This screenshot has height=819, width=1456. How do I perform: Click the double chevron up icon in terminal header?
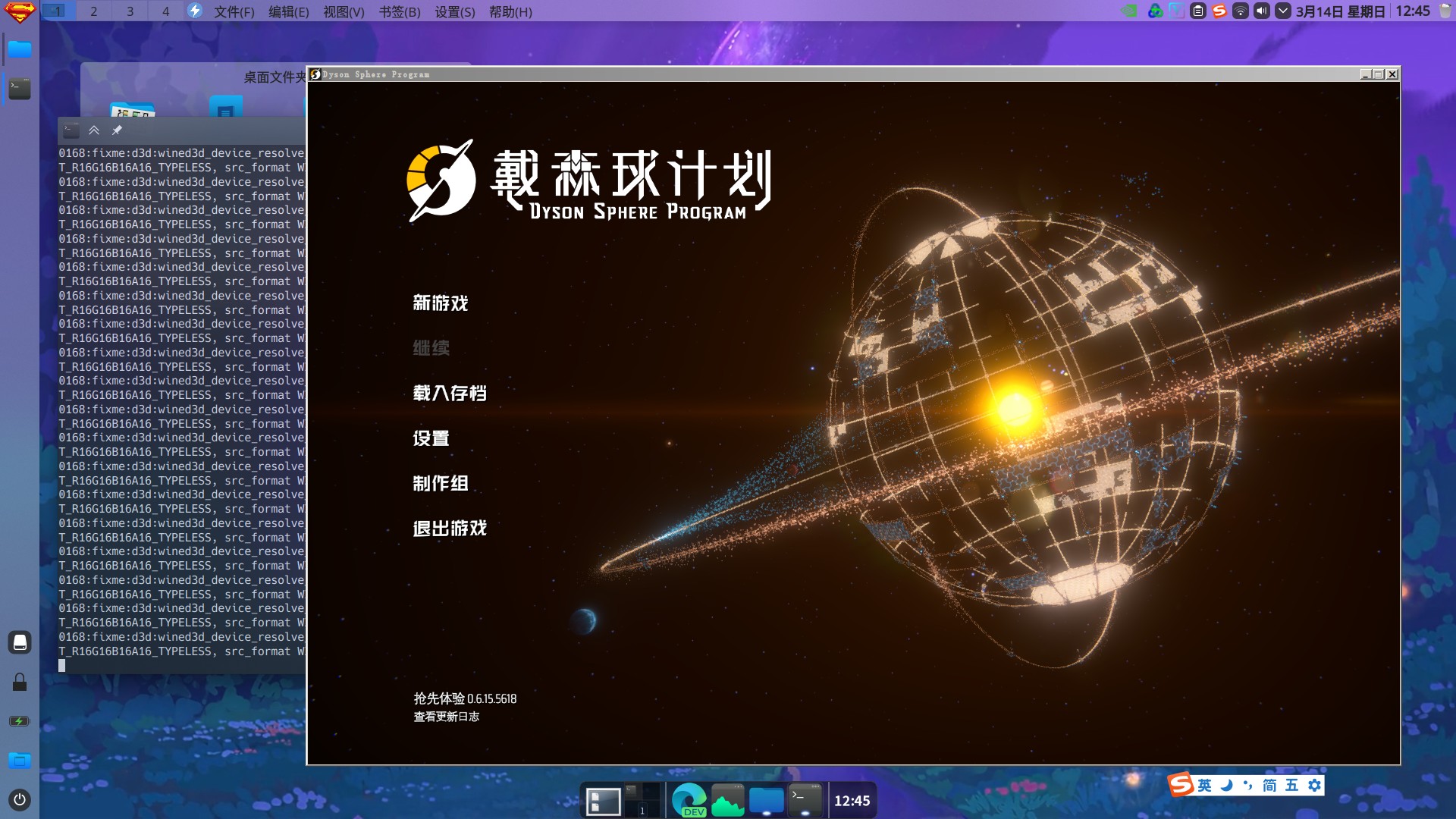94,130
